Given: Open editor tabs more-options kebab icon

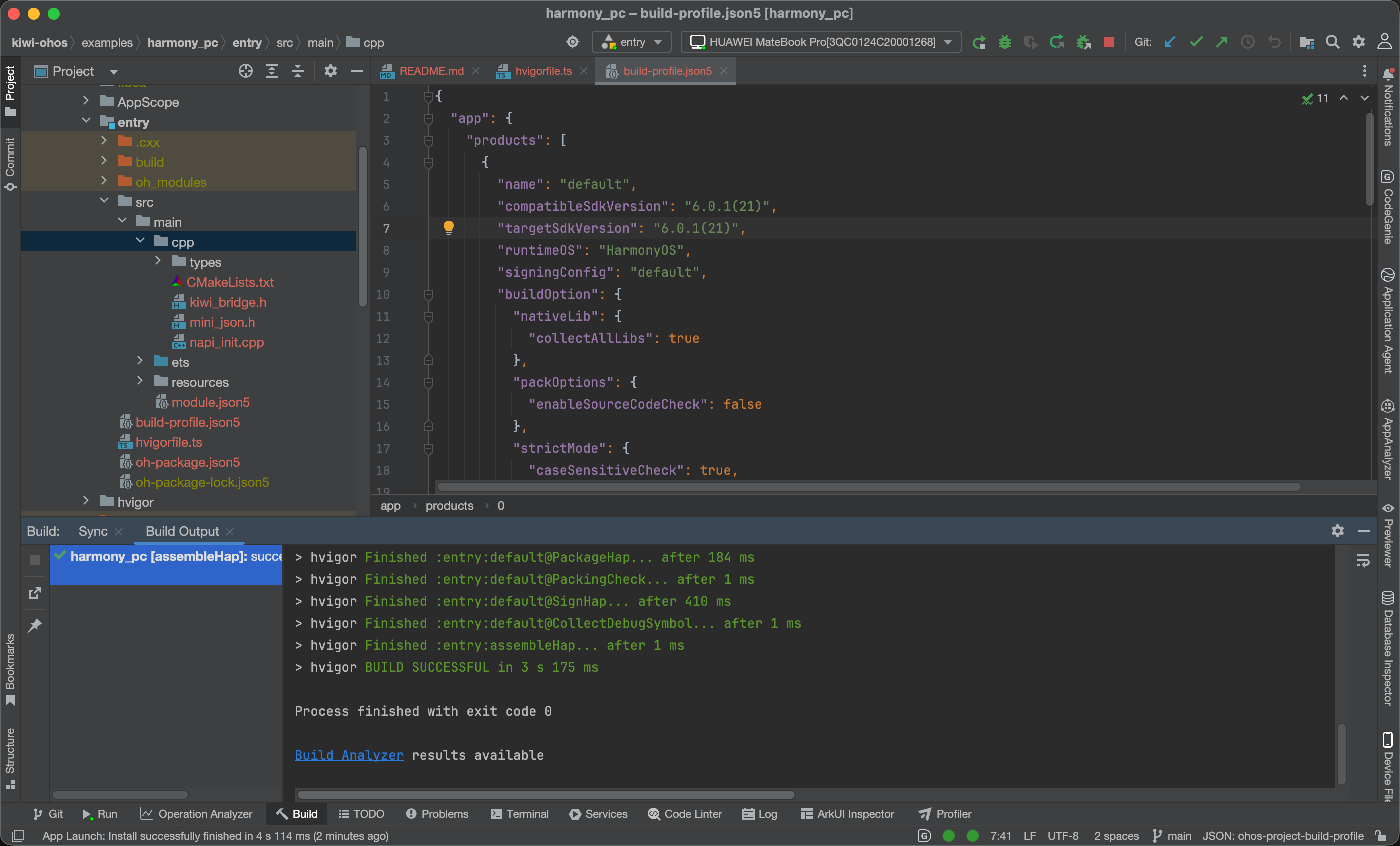Looking at the screenshot, I should (1365, 71).
